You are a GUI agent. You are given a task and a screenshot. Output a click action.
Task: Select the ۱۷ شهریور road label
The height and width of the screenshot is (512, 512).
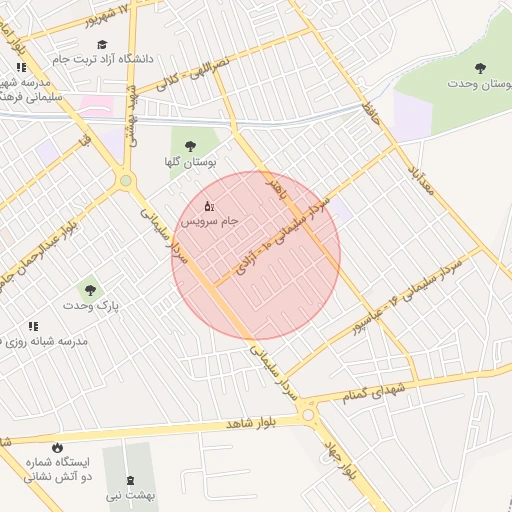click(107, 16)
